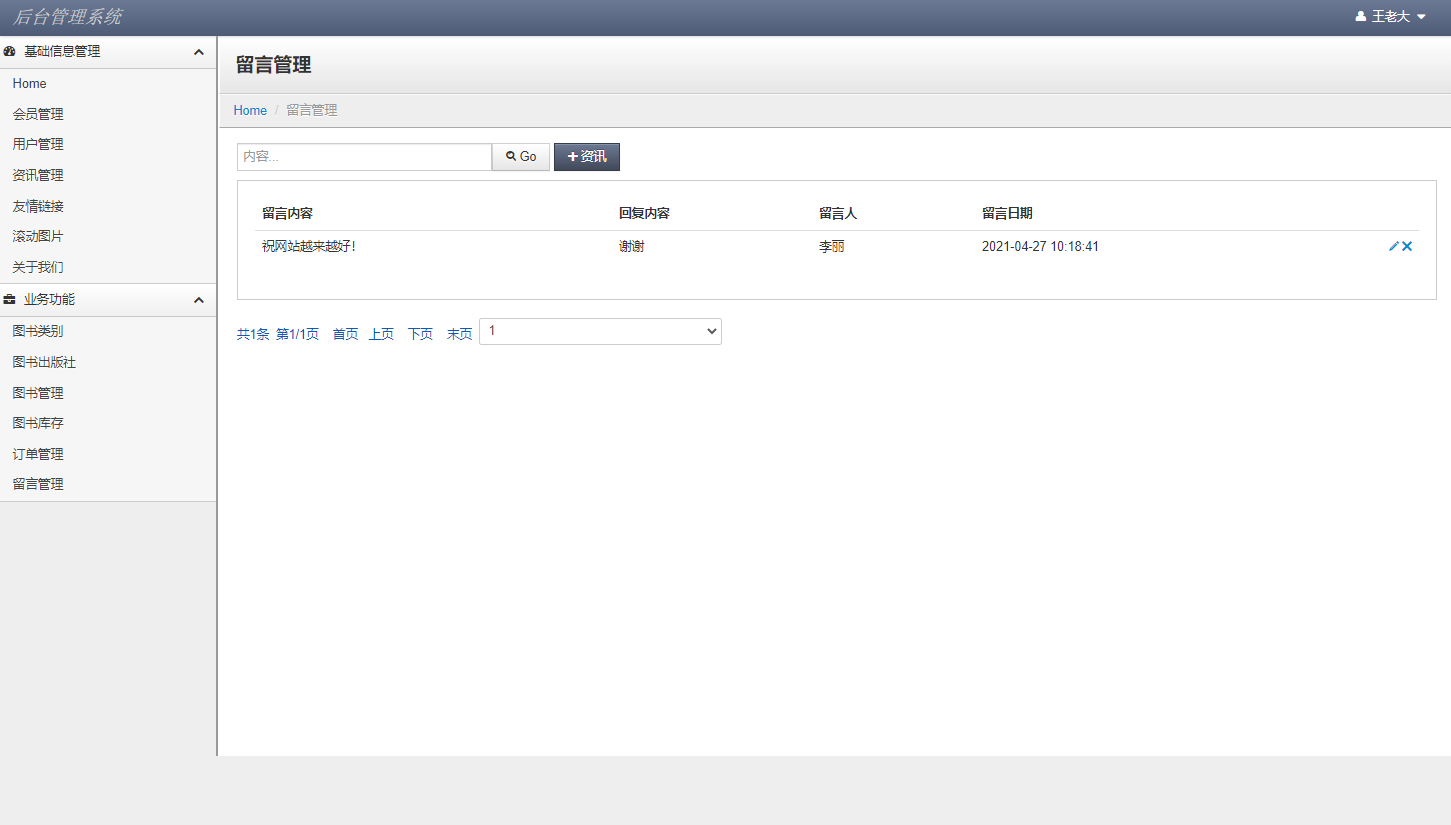This screenshot has width=1451, height=825.
Task: Open the page number selection combo box
Action: point(600,330)
